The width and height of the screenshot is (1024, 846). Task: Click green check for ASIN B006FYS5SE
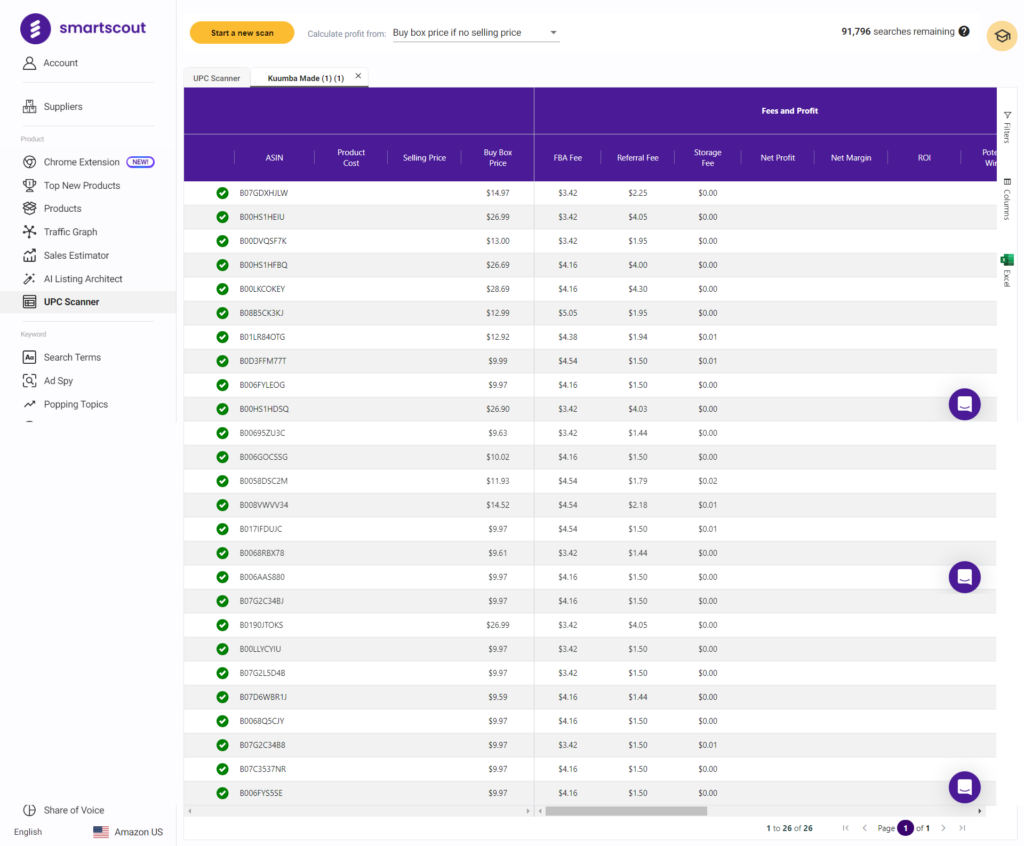pos(222,793)
